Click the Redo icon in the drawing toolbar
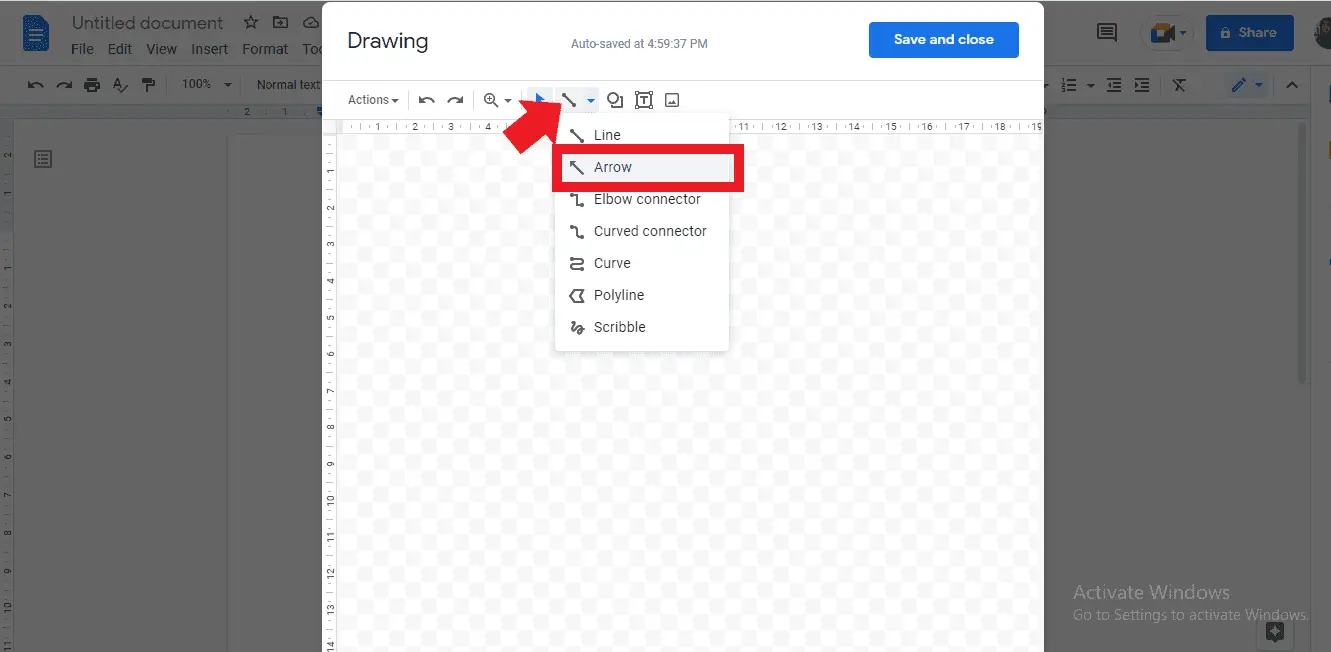 456,99
